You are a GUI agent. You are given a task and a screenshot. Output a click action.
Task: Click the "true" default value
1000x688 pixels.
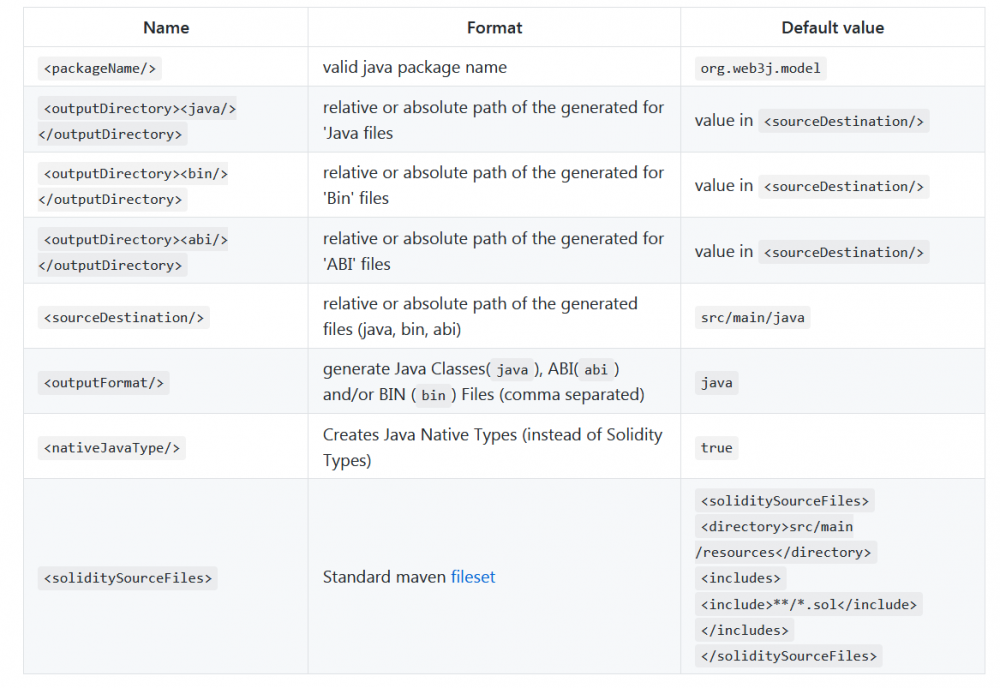click(716, 448)
